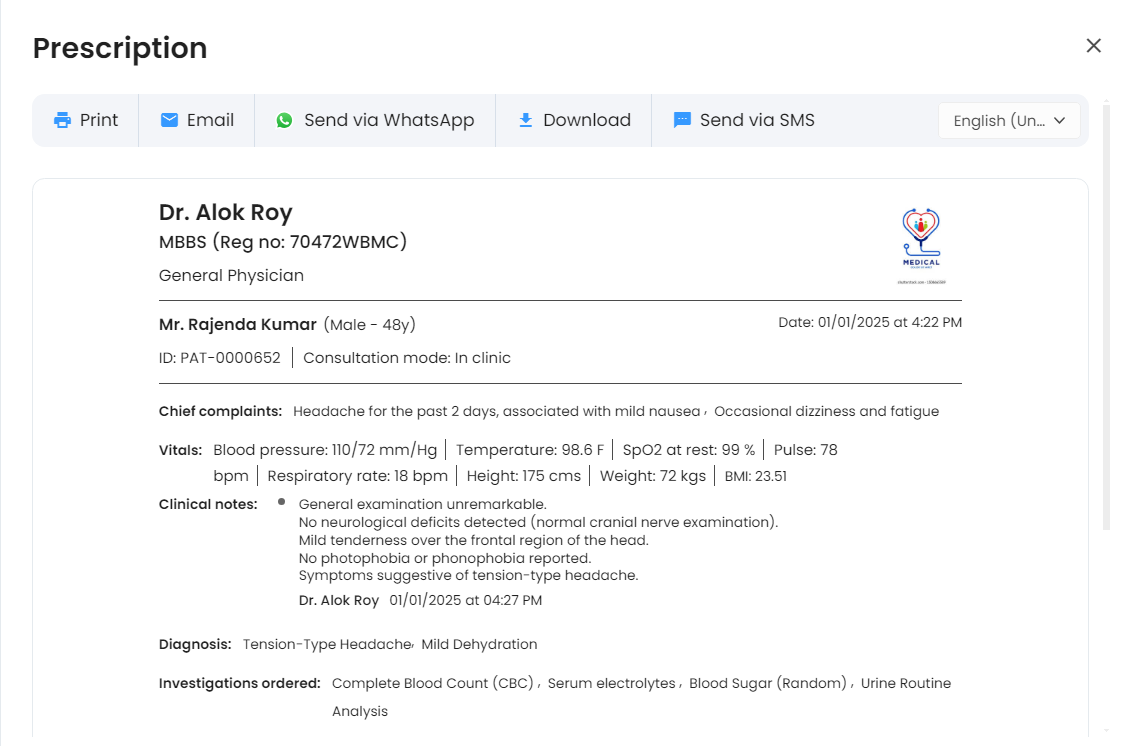1128x746 pixels.
Task: Expand the language selector chevron arrow
Action: tap(1060, 120)
